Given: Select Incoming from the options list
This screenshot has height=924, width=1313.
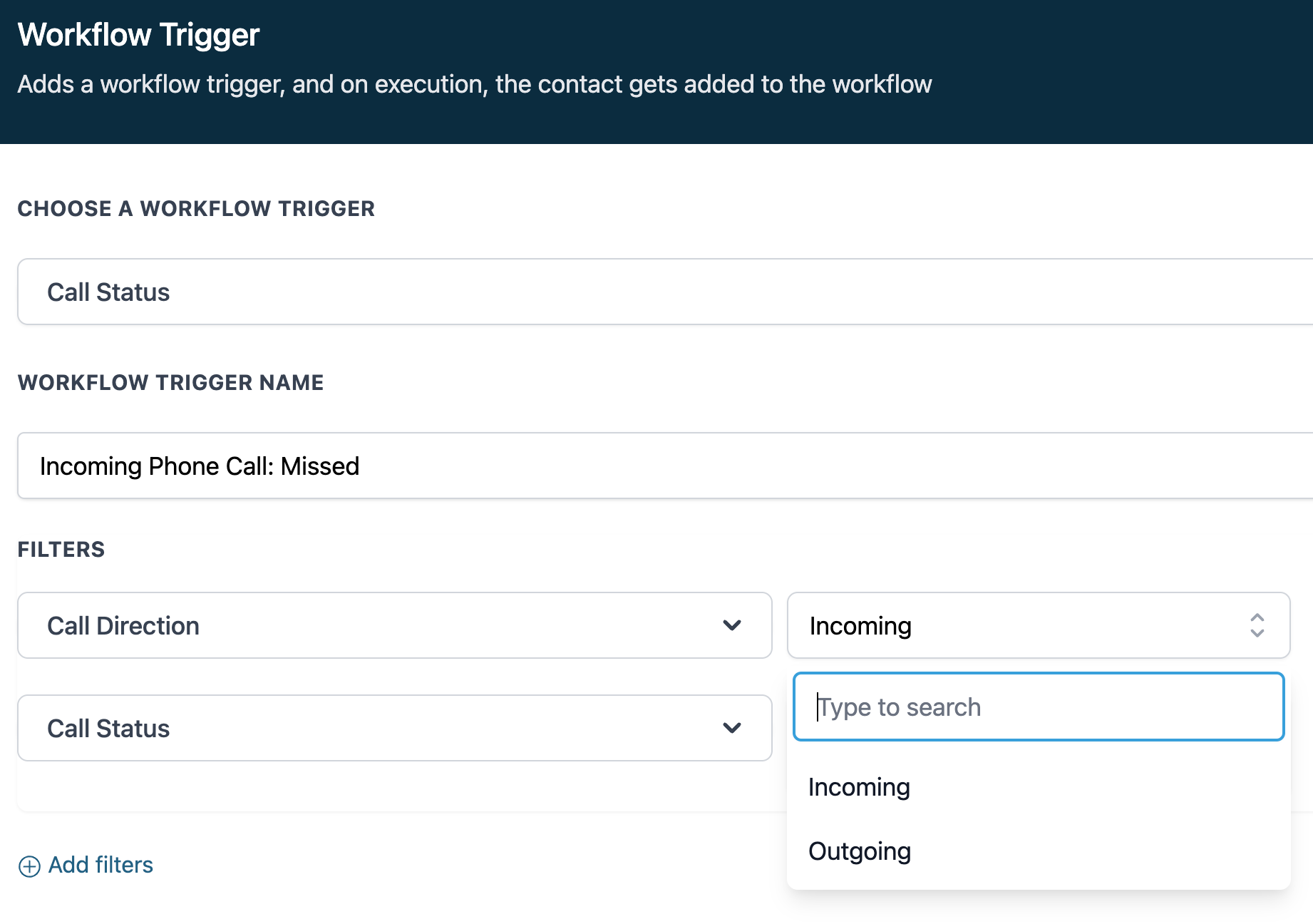Looking at the screenshot, I should [x=859, y=787].
